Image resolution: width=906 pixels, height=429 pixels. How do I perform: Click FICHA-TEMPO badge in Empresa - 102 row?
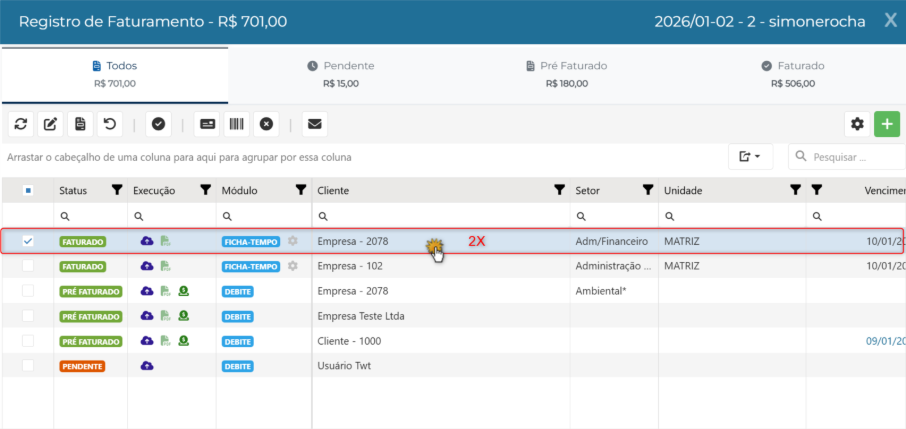point(251,266)
